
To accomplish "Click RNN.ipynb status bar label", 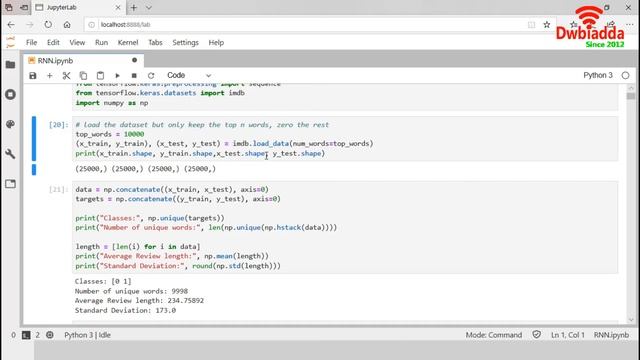I will click(x=611, y=335).
